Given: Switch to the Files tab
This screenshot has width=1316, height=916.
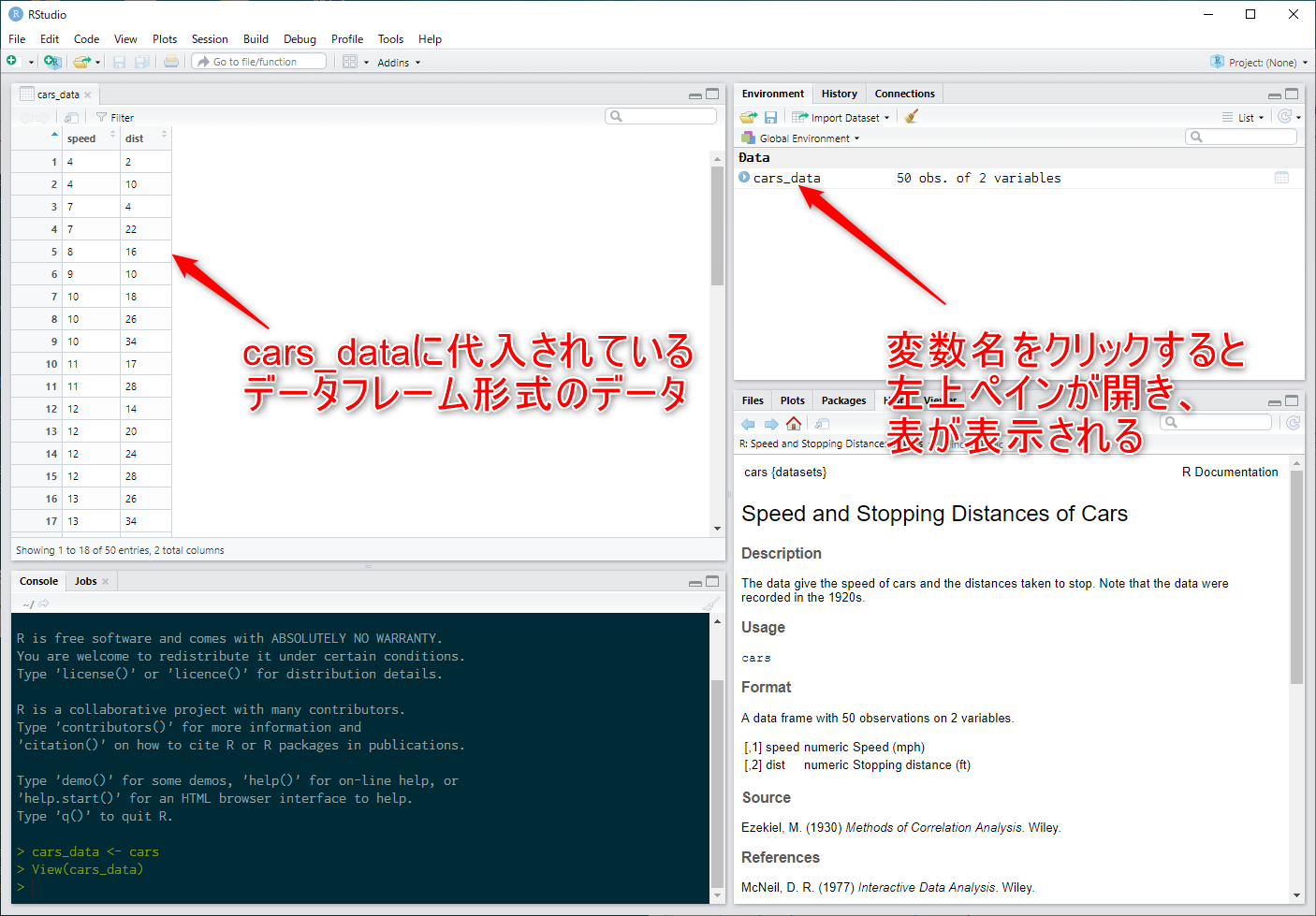Looking at the screenshot, I should [x=753, y=400].
